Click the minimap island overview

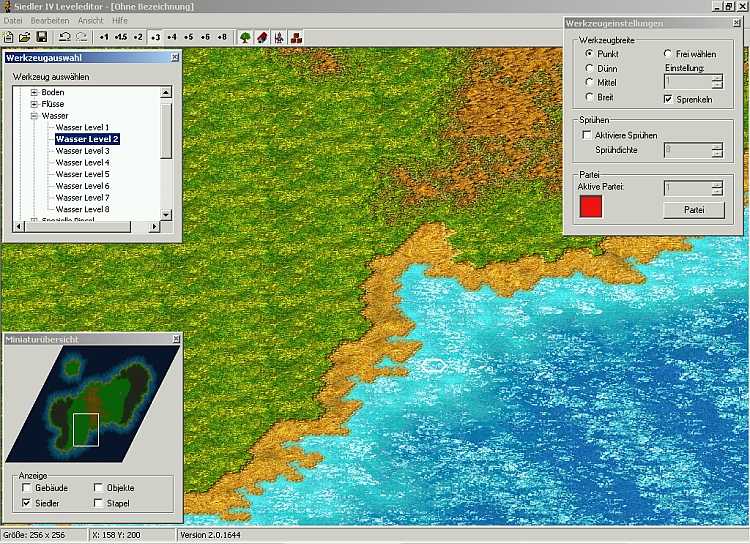tap(93, 403)
